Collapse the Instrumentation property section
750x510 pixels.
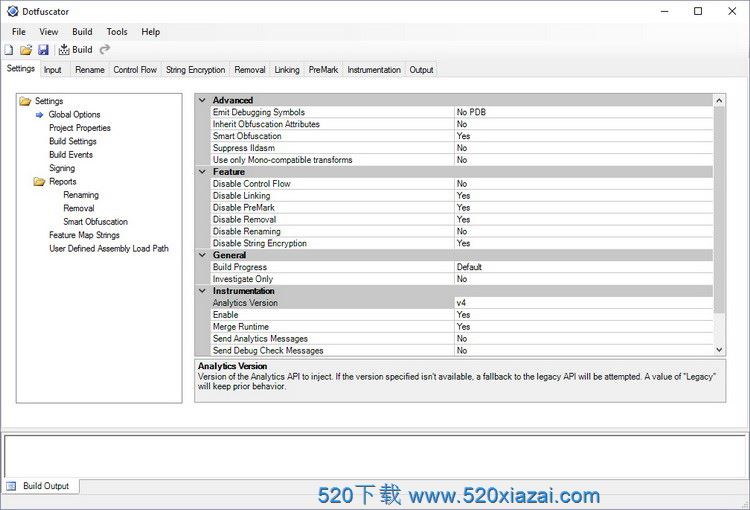click(x=202, y=291)
